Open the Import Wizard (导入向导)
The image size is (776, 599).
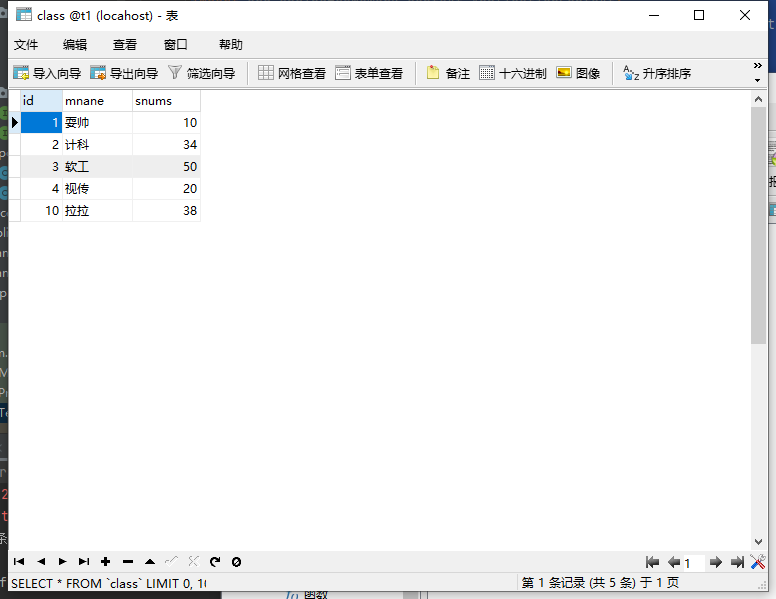pyautogui.click(x=47, y=73)
